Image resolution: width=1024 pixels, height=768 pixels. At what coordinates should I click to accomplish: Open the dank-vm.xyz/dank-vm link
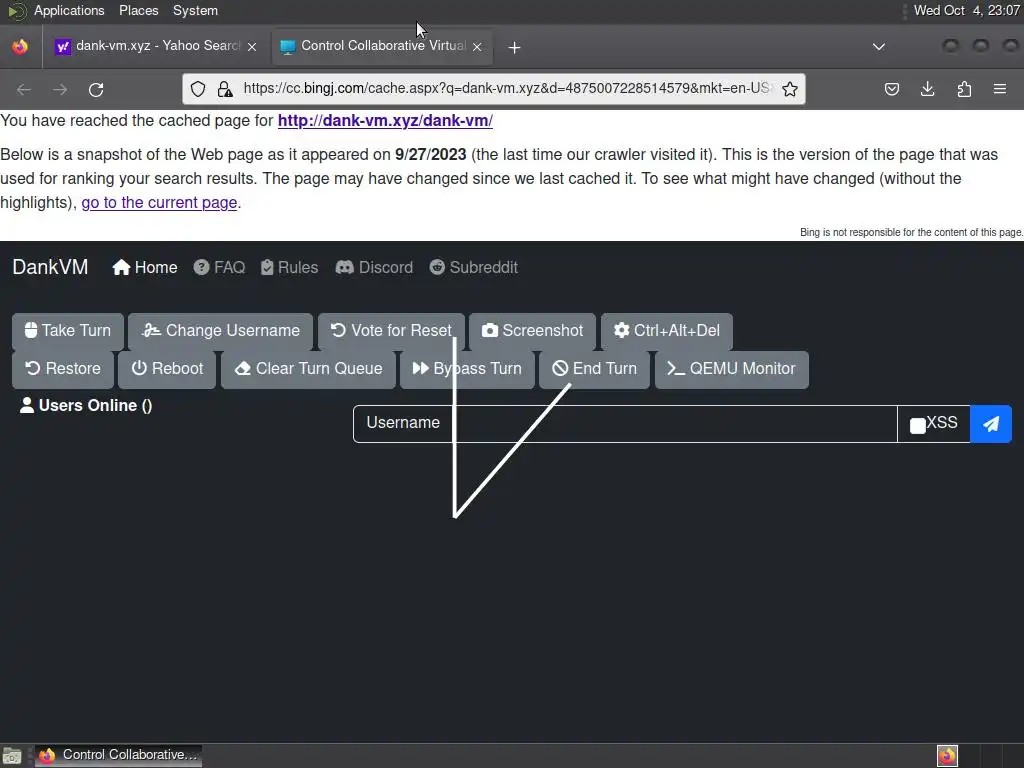pyautogui.click(x=385, y=121)
